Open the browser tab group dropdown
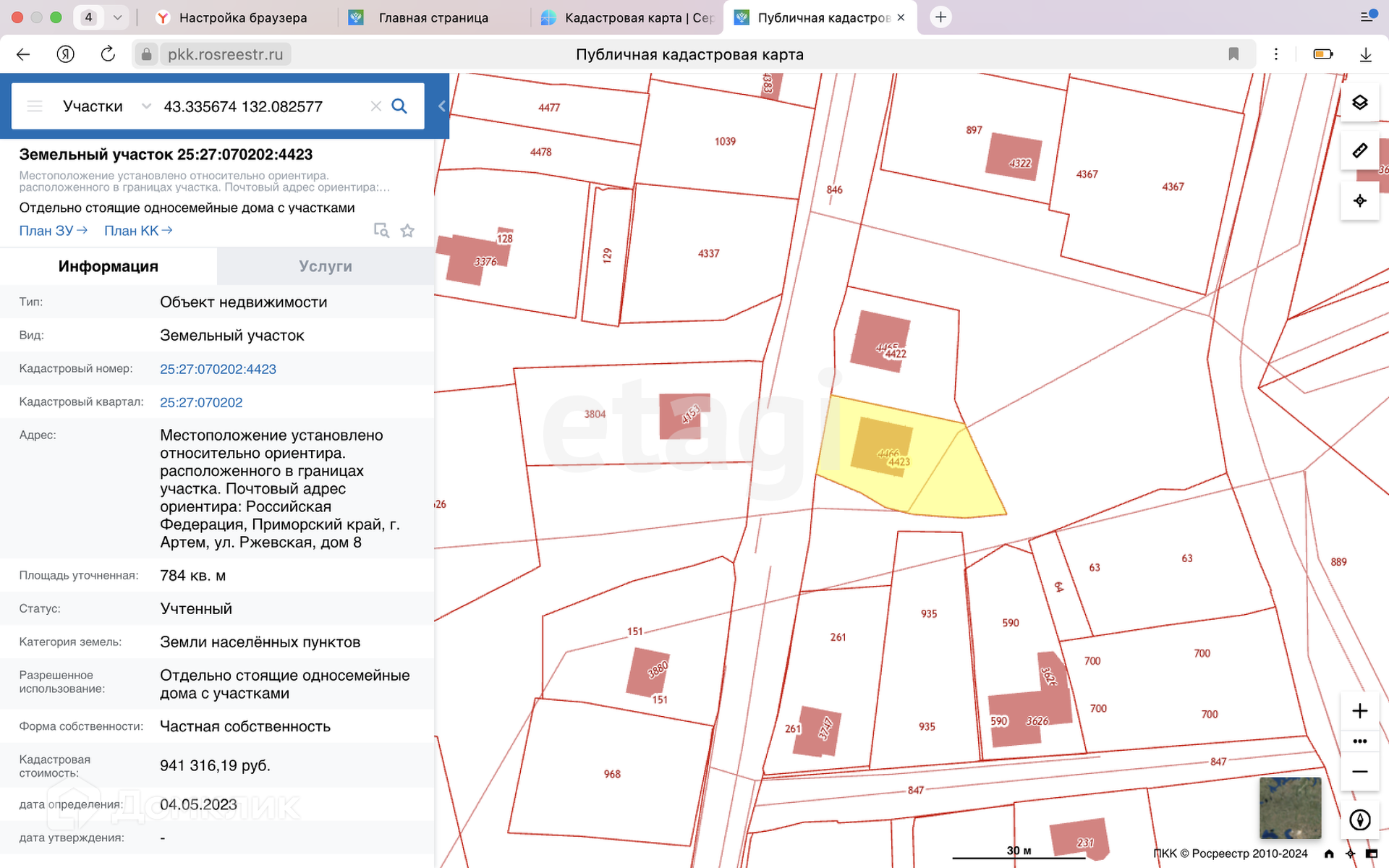This screenshot has width=1389, height=868. (117, 17)
